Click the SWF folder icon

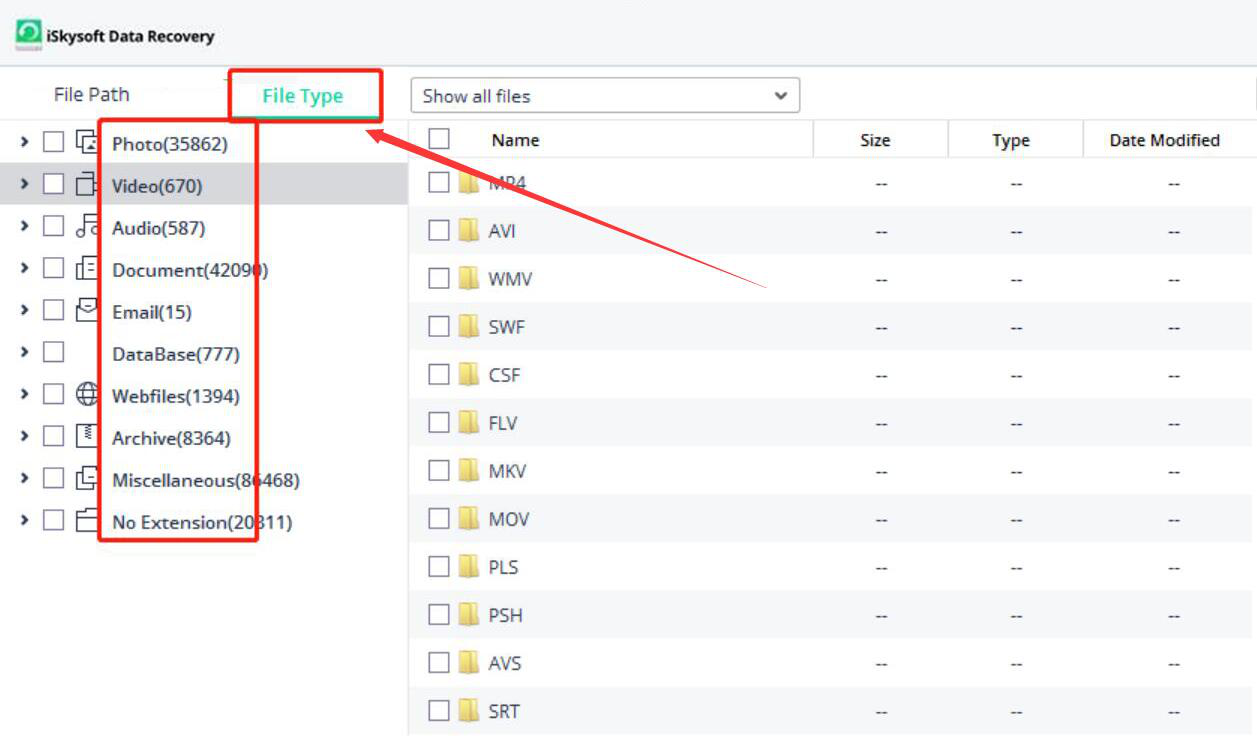tap(469, 327)
